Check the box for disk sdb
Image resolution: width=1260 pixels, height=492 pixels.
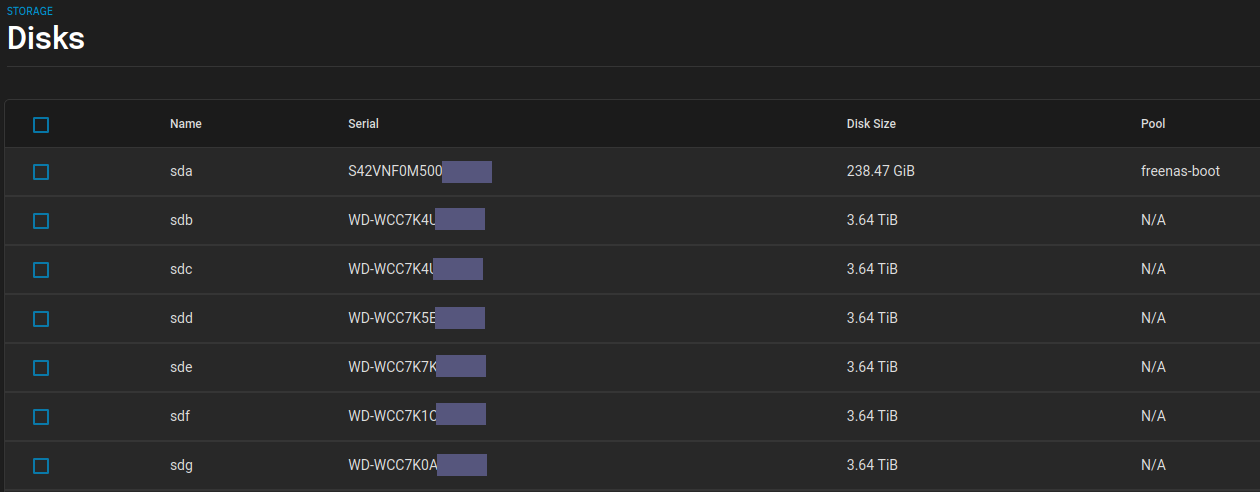point(41,221)
